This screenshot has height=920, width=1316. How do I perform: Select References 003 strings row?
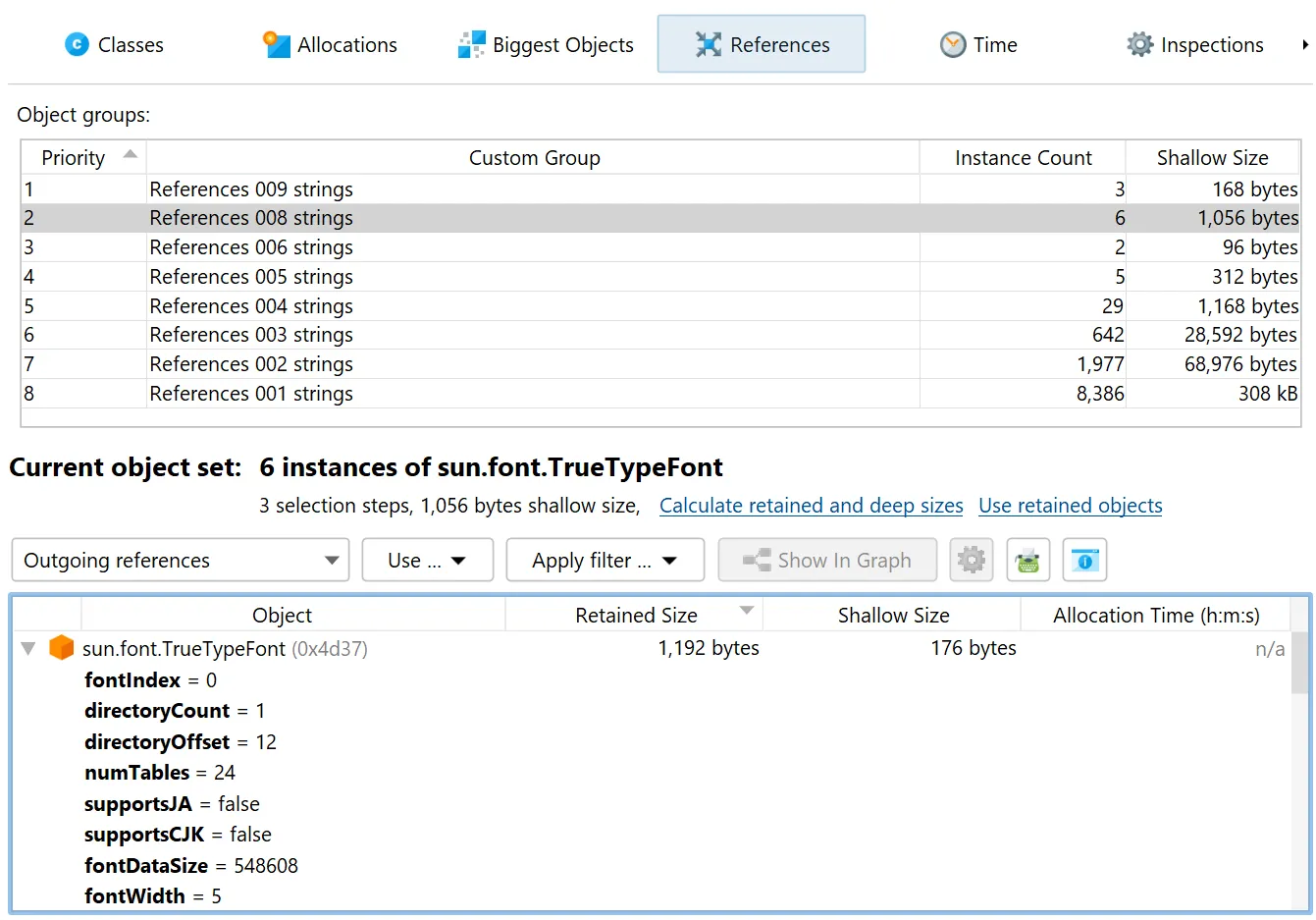660,335
